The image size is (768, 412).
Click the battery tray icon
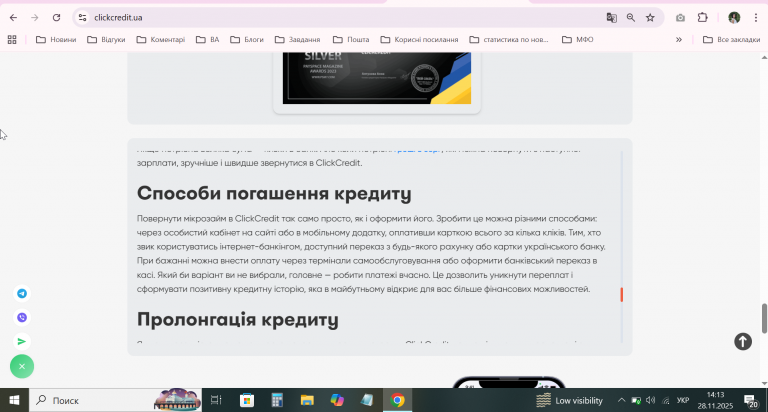pyautogui.click(x=636, y=401)
